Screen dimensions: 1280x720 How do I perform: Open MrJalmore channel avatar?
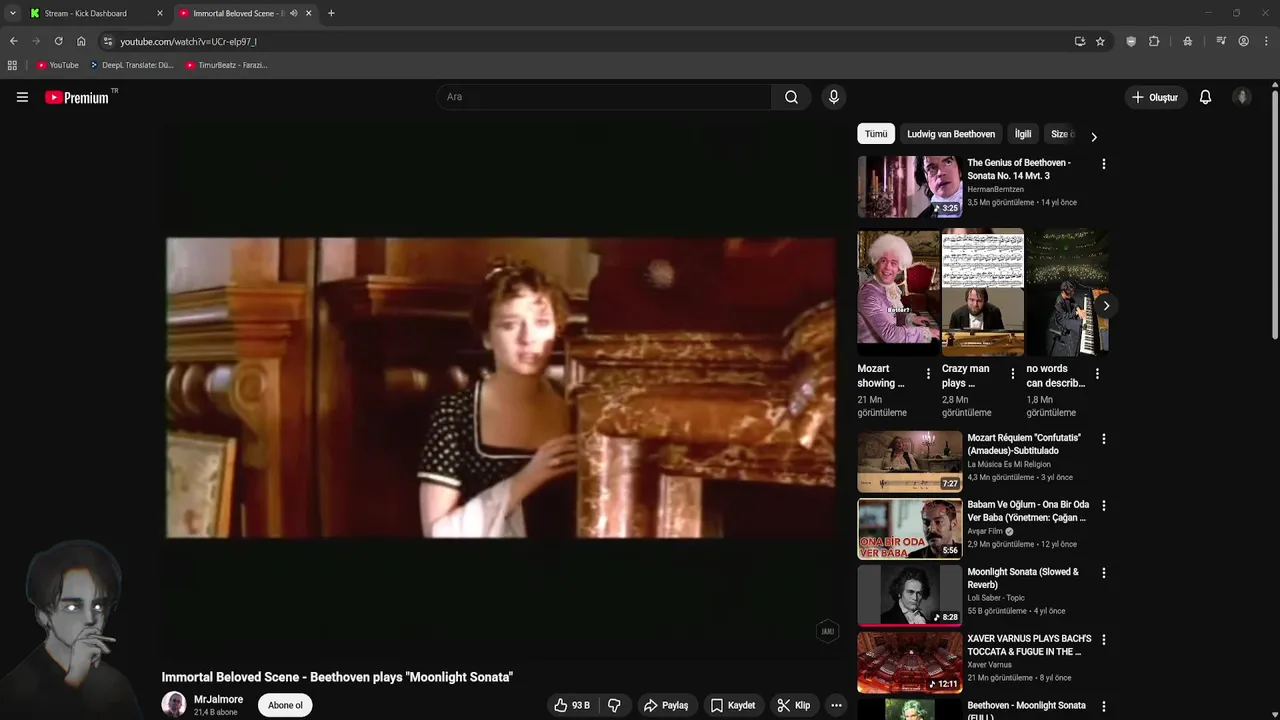174,704
